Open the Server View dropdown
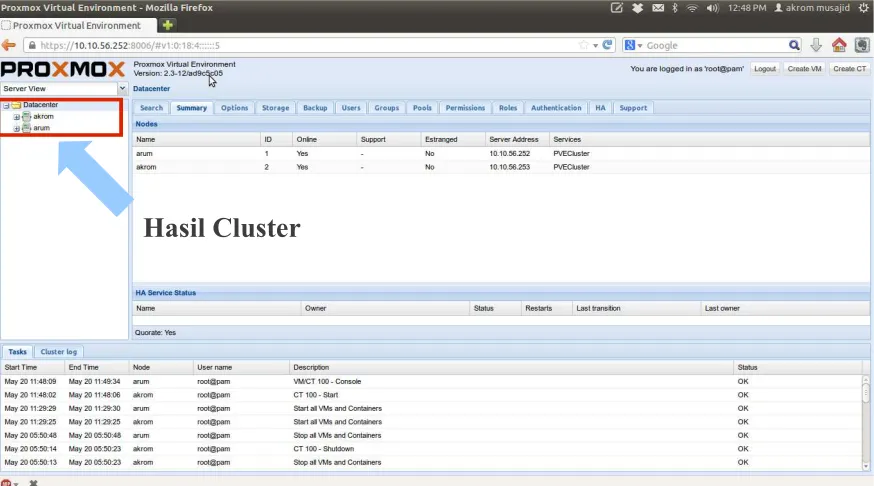The height and width of the screenshot is (486, 874). click(x=122, y=88)
